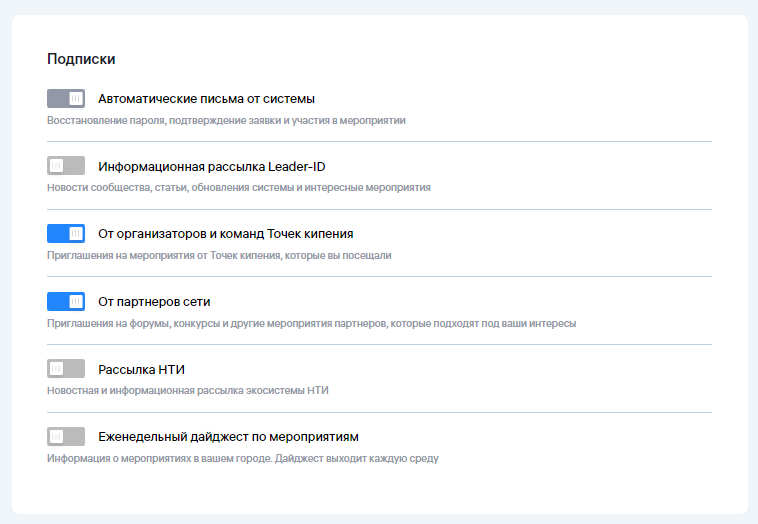Screen dimensions: 758x524
Task: Click the description about visited Точек кипения
Action: [219, 255]
